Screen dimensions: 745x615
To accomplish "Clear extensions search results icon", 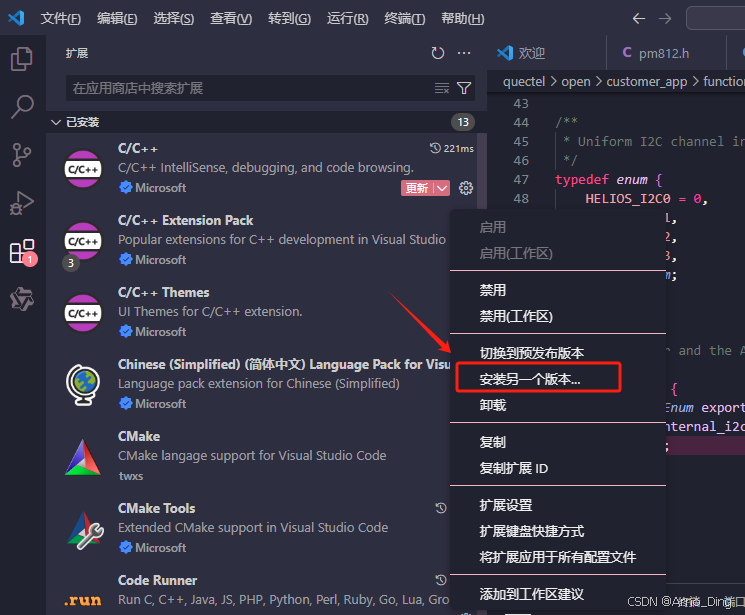I will click(442, 88).
